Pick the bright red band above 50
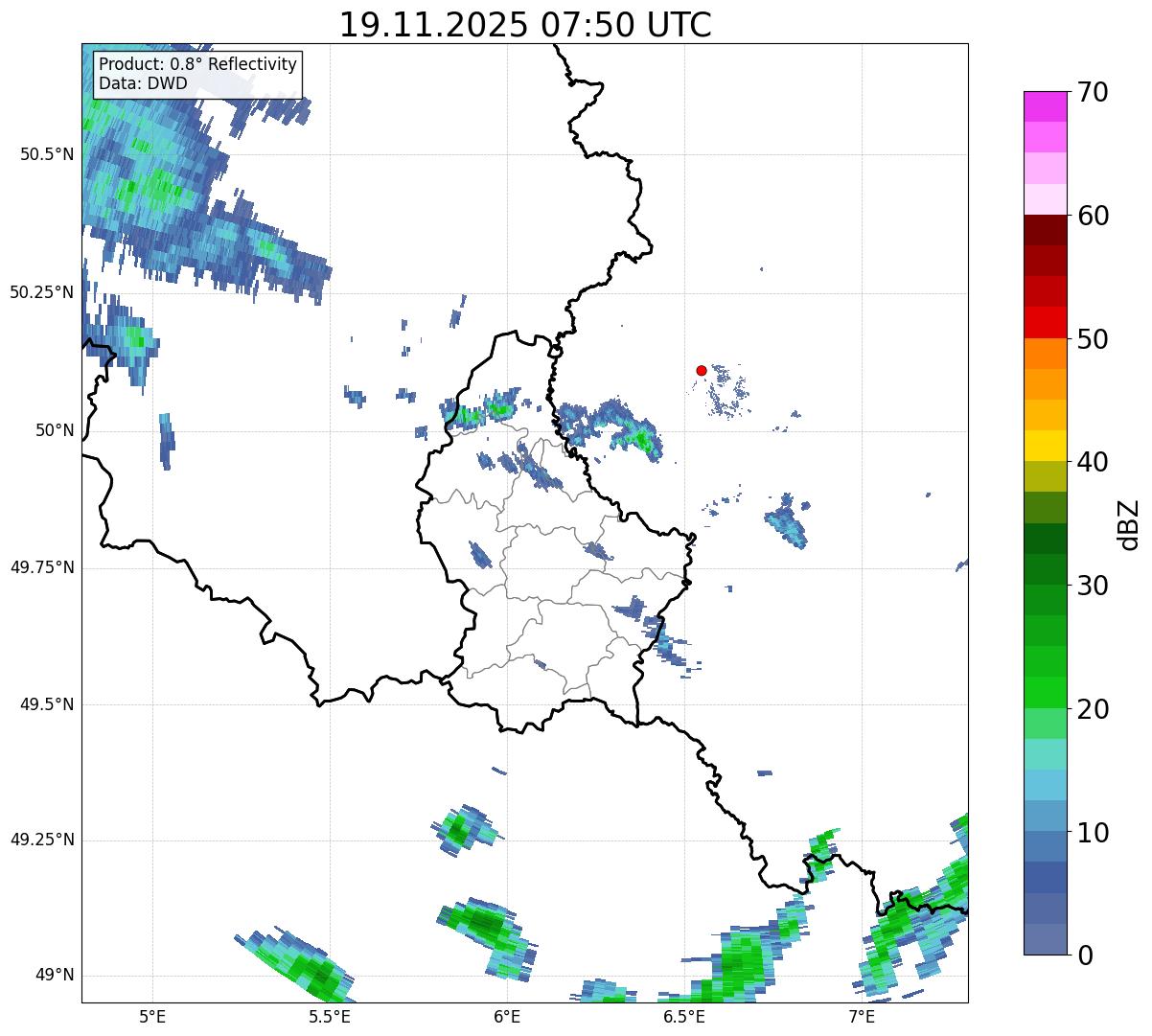 (x=1045, y=322)
